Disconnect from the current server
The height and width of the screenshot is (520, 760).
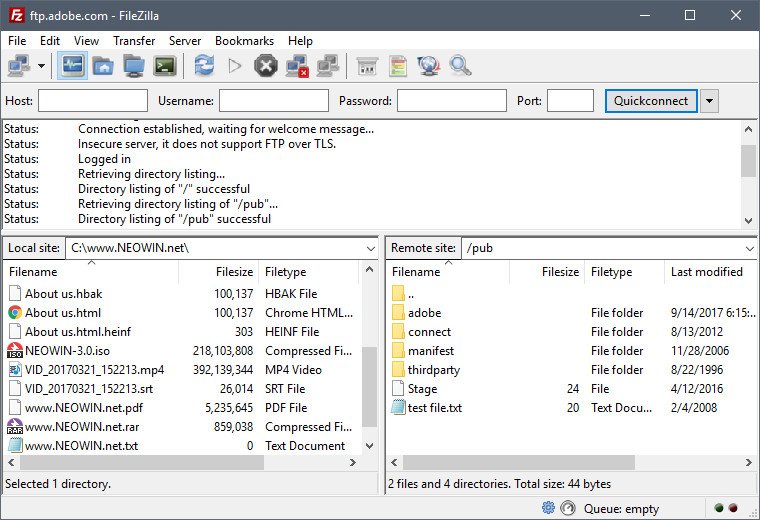click(297, 66)
